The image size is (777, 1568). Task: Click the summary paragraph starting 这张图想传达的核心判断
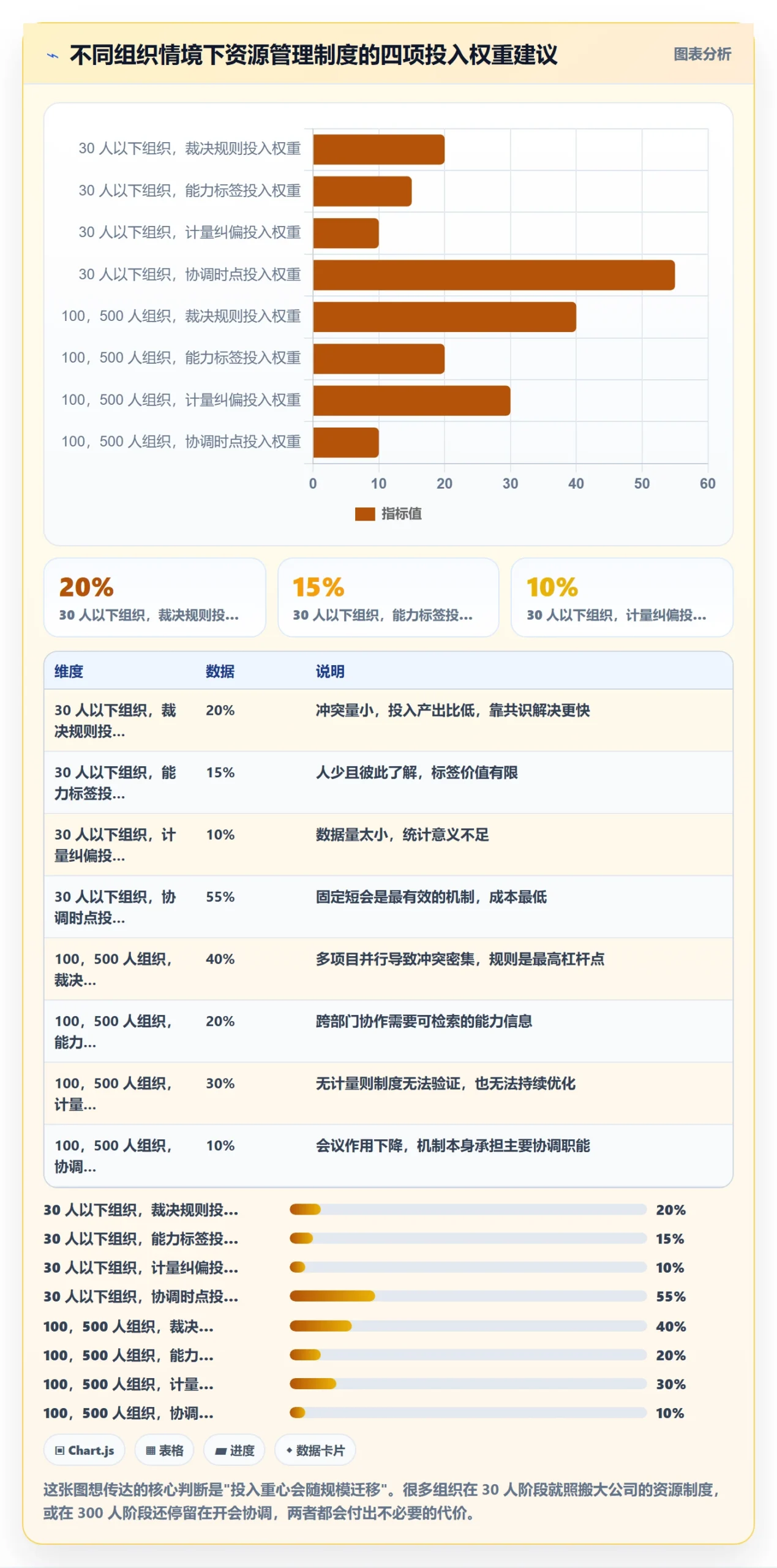(x=382, y=1501)
